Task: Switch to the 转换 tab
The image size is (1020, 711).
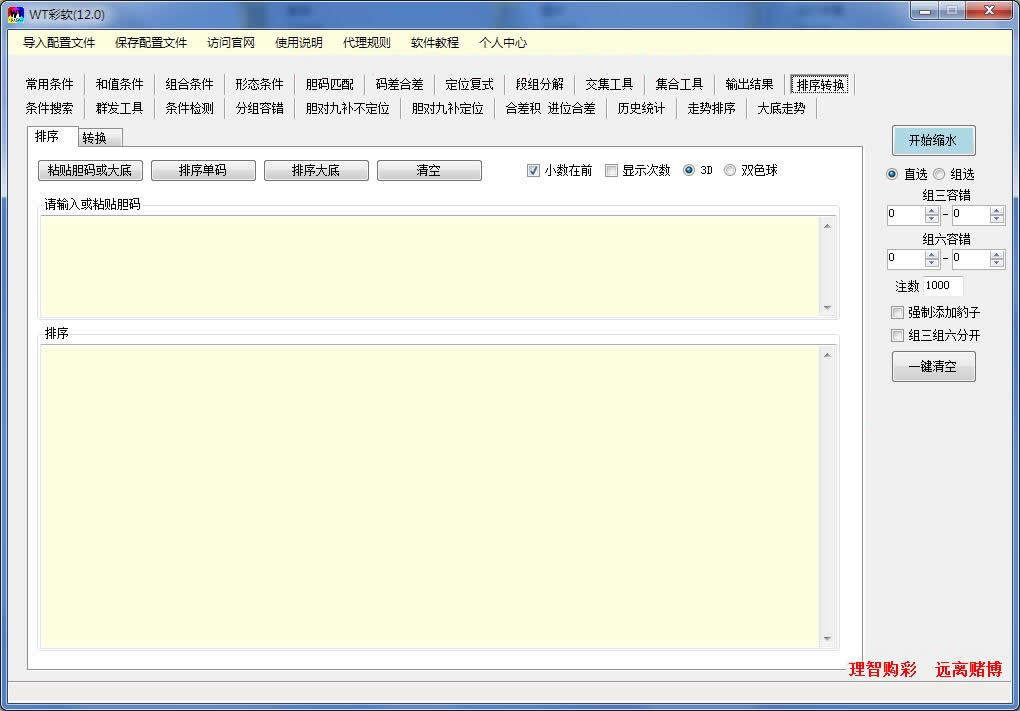Action: pos(98,138)
